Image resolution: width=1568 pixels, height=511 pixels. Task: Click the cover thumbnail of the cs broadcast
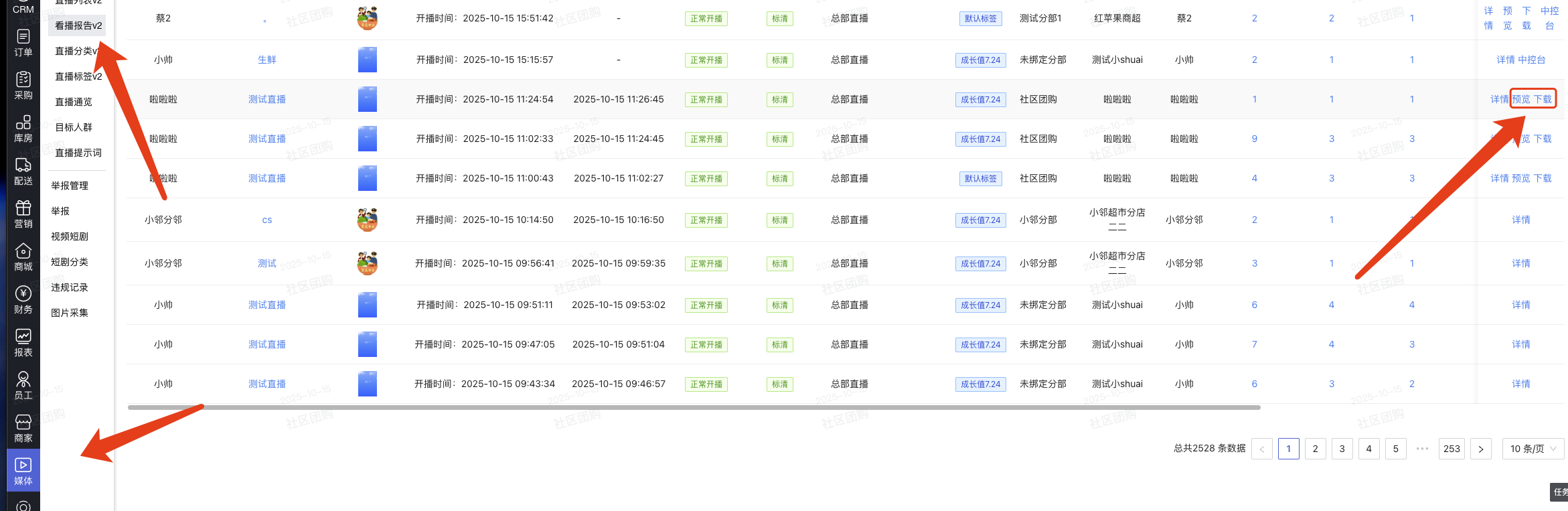[x=367, y=220]
